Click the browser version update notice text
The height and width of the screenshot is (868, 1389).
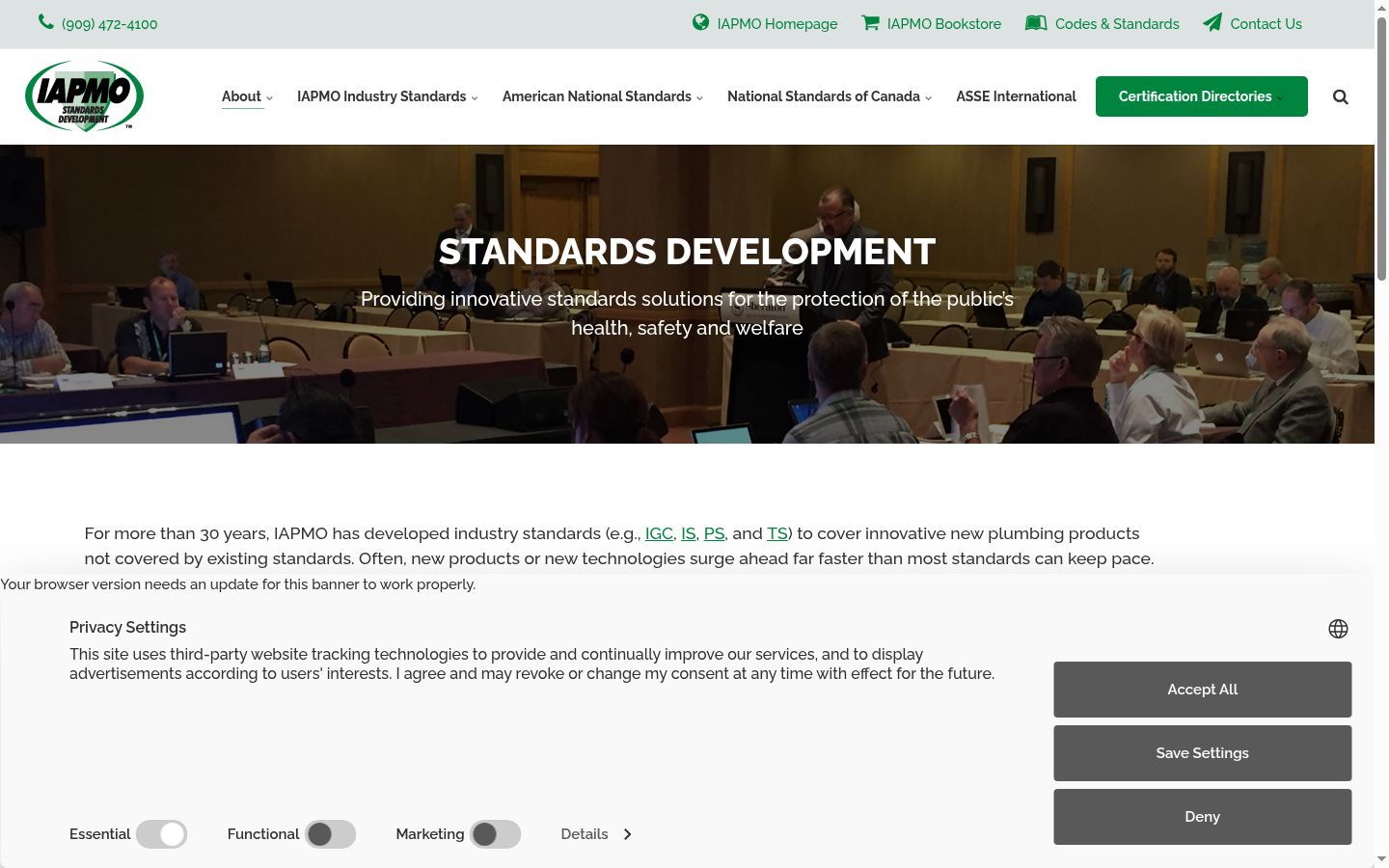tap(238, 584)
